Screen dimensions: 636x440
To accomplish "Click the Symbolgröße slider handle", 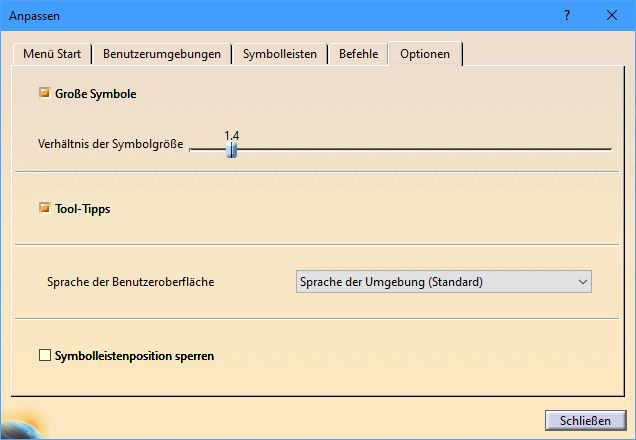I will point(231,149).
